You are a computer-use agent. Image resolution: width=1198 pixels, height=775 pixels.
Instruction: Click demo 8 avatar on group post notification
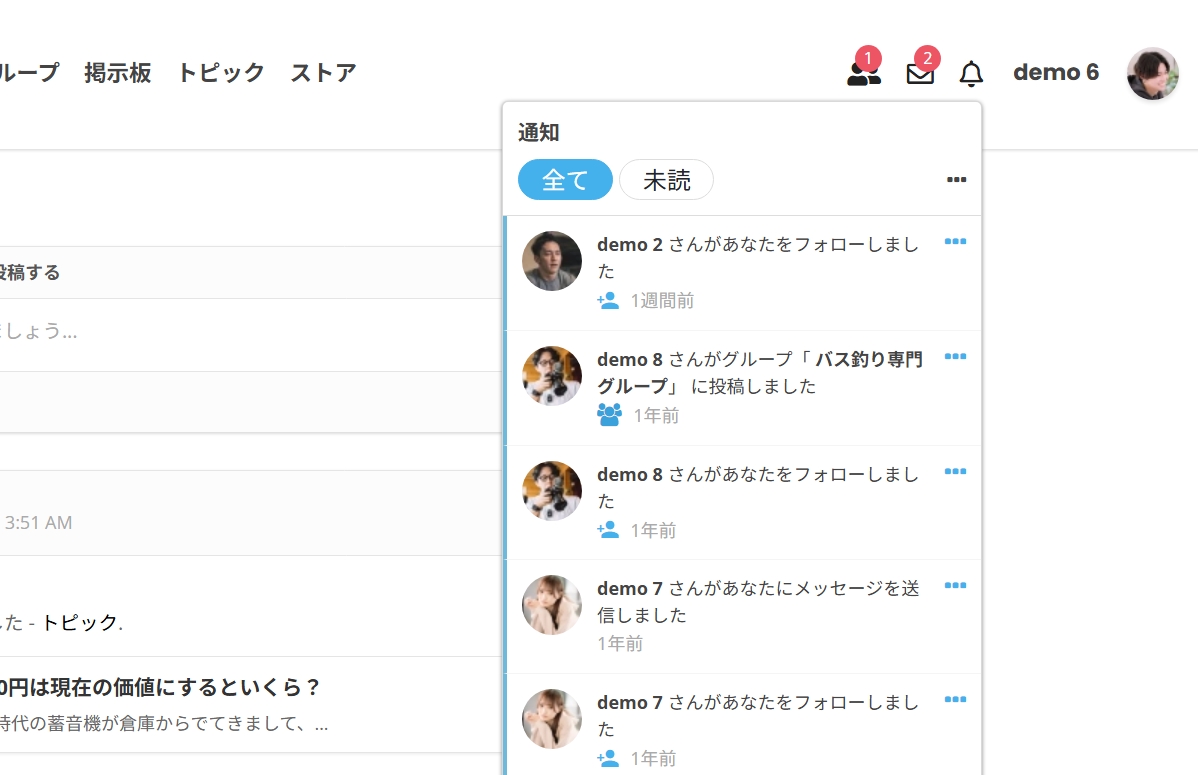(552, 376)
